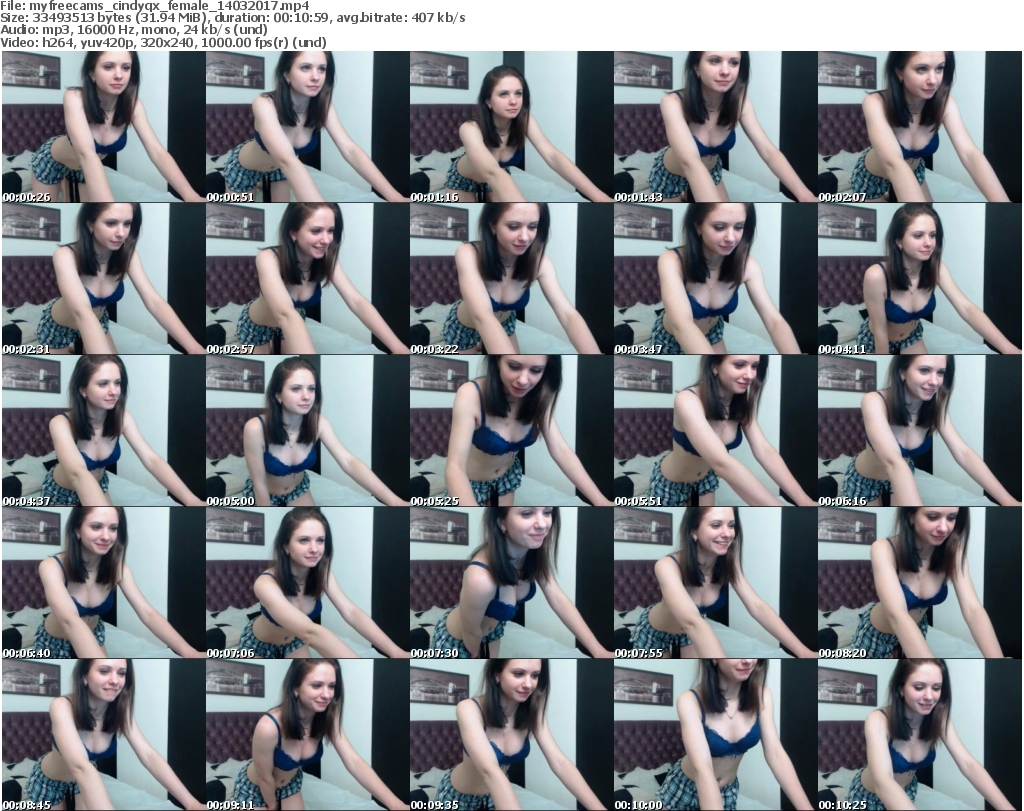The image size is (1024, 811).
Task: Select the thumbnail timestamped 00:09:11
Action: (308, 735)
